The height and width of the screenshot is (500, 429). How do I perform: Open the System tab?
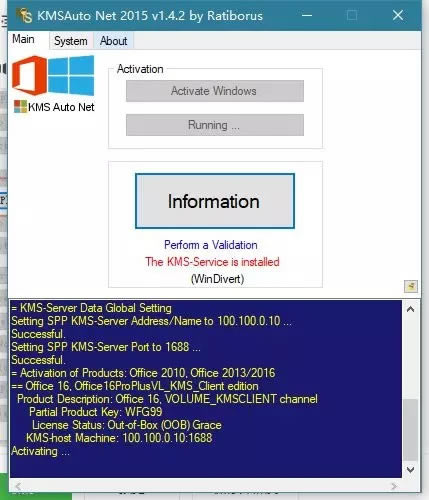tap(71, 41)
